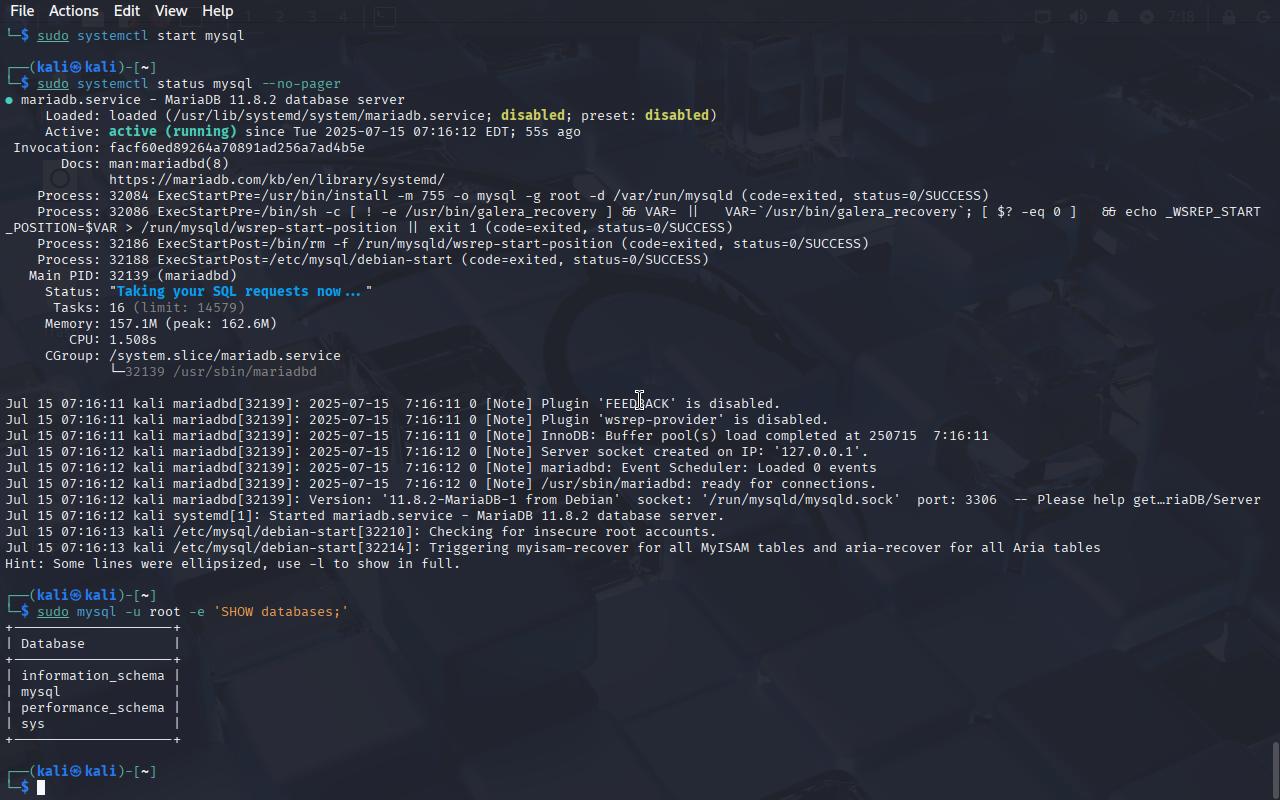1280x800 pixels.
Task: Click the 'Tasks: 16' line
Action: pyautogui.click(x=149, y=308)
